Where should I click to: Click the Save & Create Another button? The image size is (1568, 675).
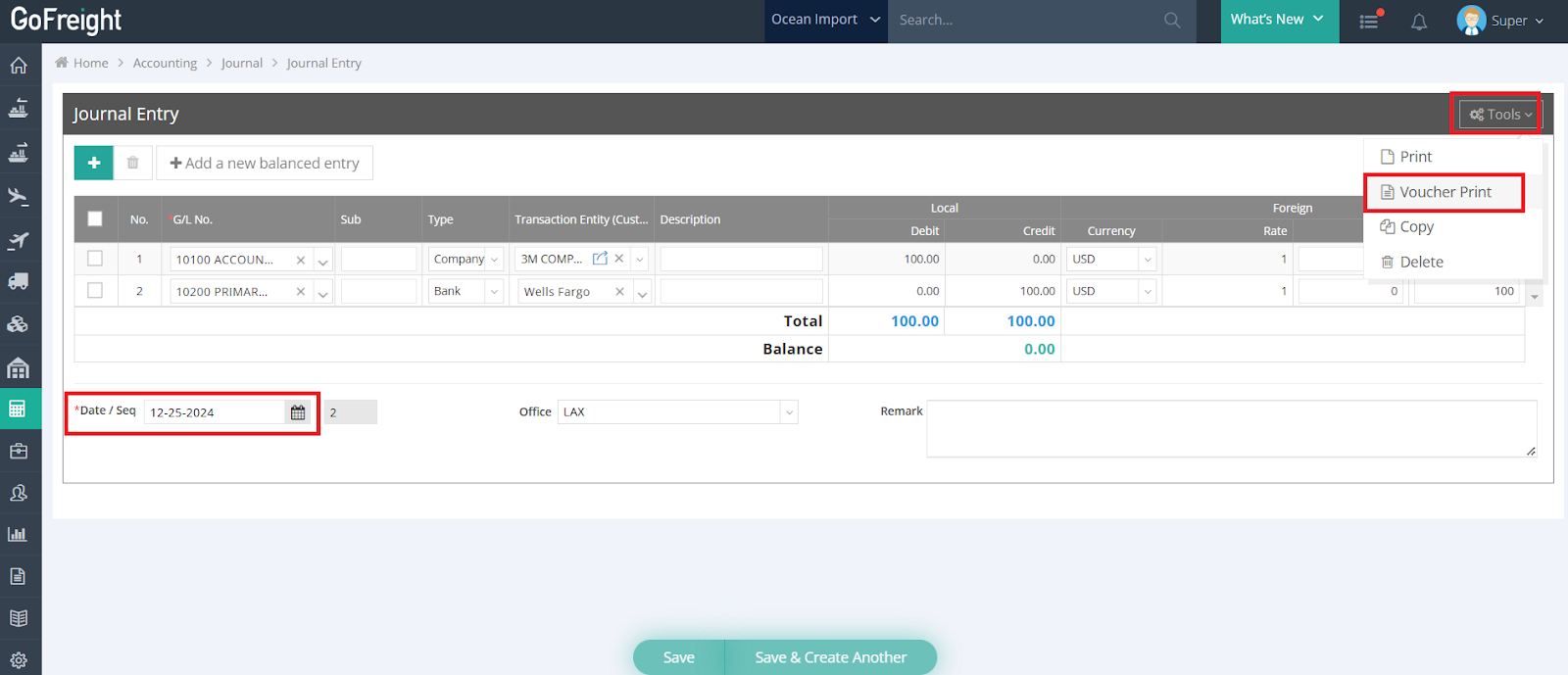tap(830, 657)
